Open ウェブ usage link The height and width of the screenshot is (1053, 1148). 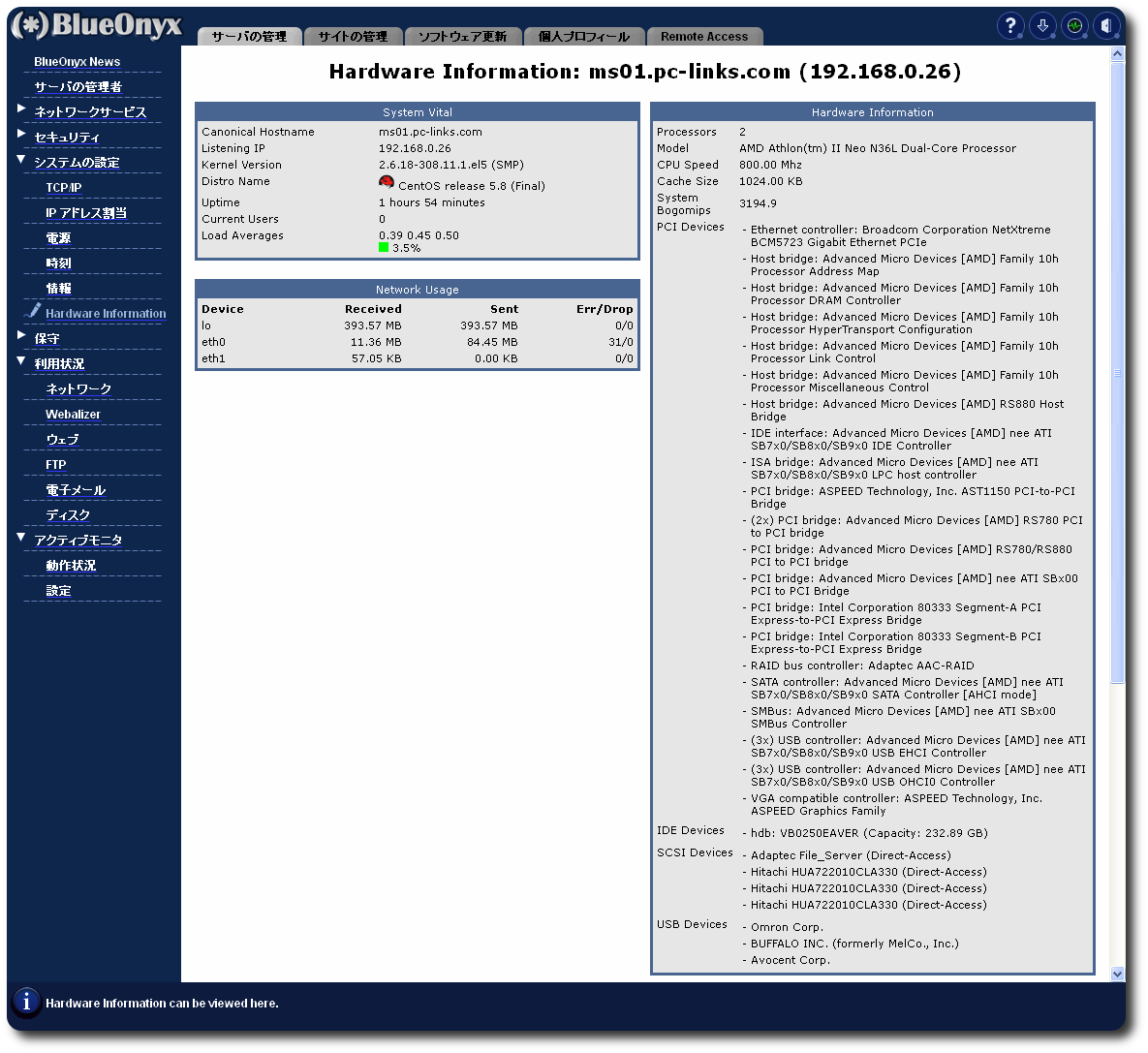[x=62, y=440]
